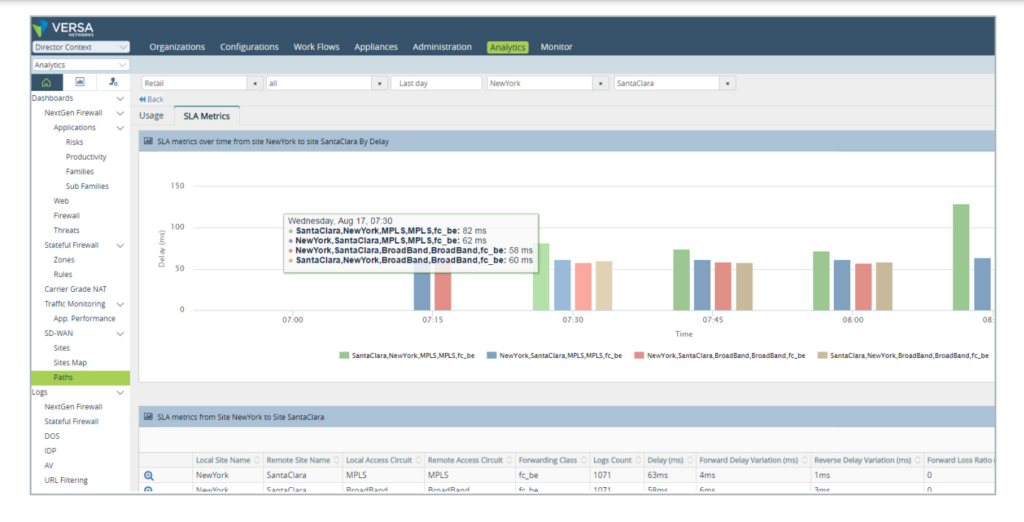Open Risks under Applications
Screen dimensions: 1024x522
[74, 142]
